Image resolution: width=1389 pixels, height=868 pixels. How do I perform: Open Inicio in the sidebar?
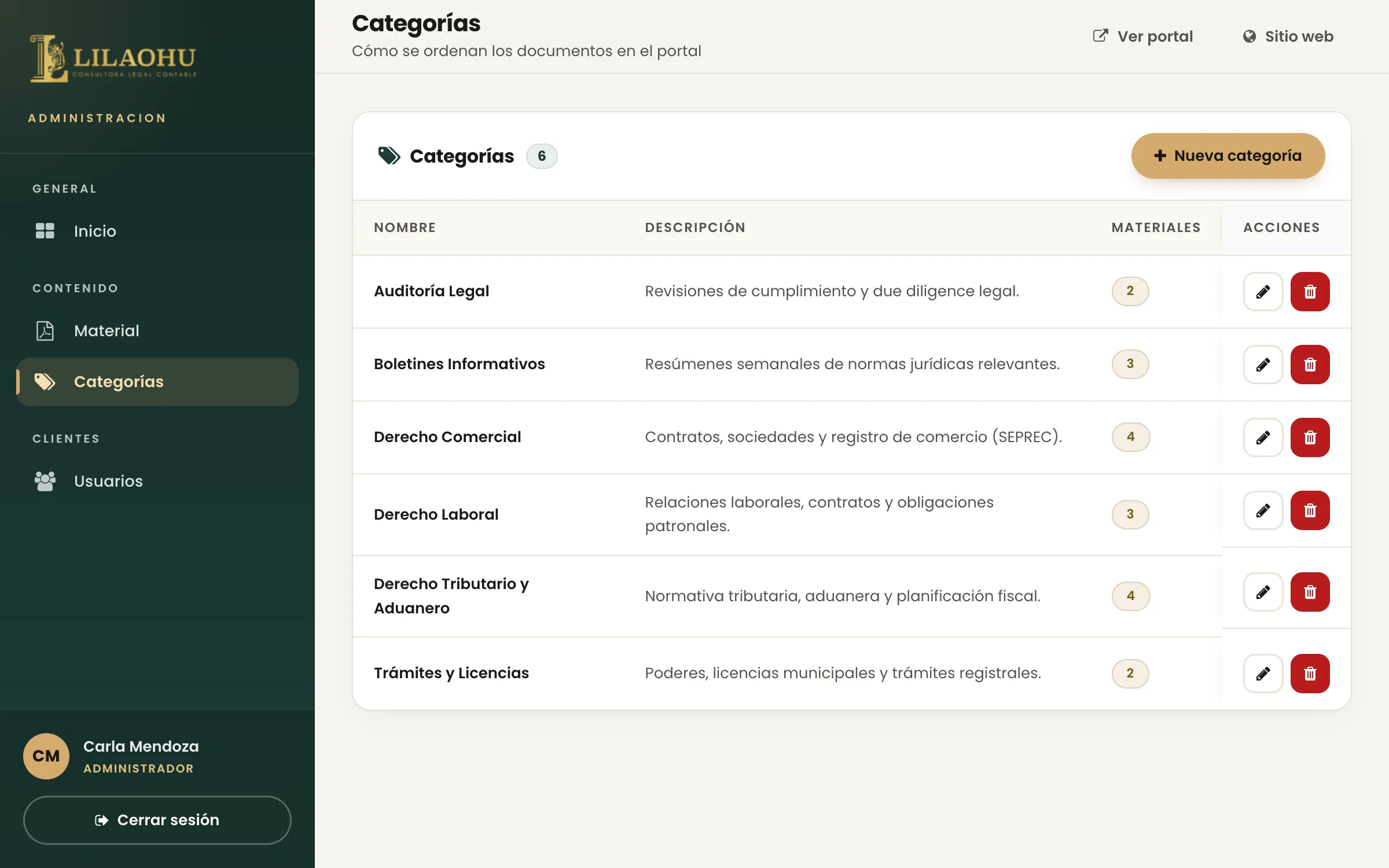[x=157, y=231]
